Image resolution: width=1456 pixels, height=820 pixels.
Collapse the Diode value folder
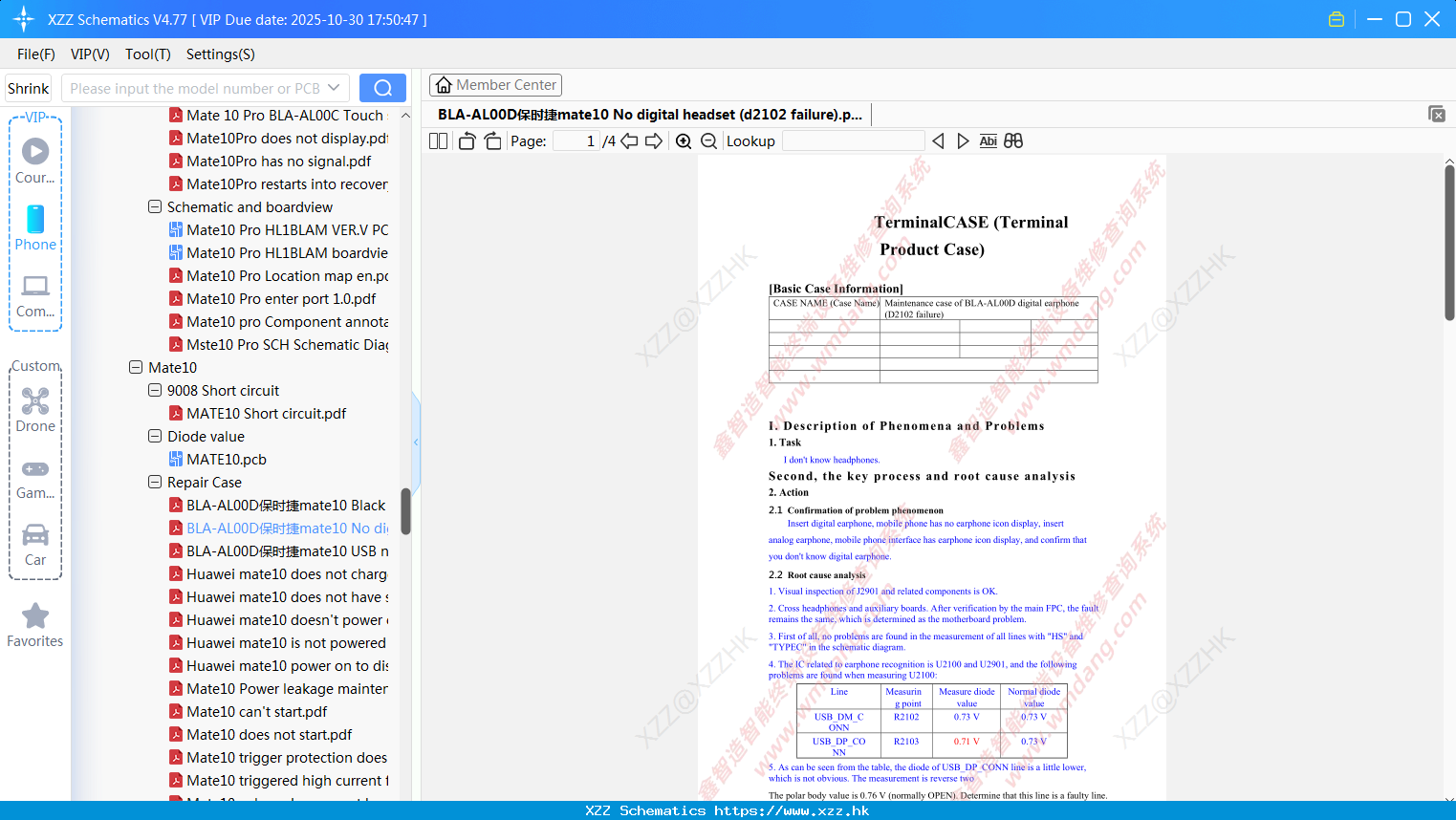(x=155, y=437)
